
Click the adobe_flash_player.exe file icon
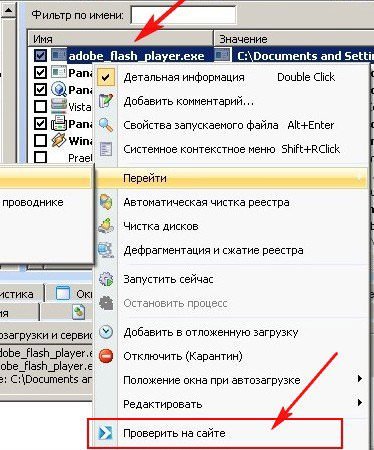click(58, 55)
